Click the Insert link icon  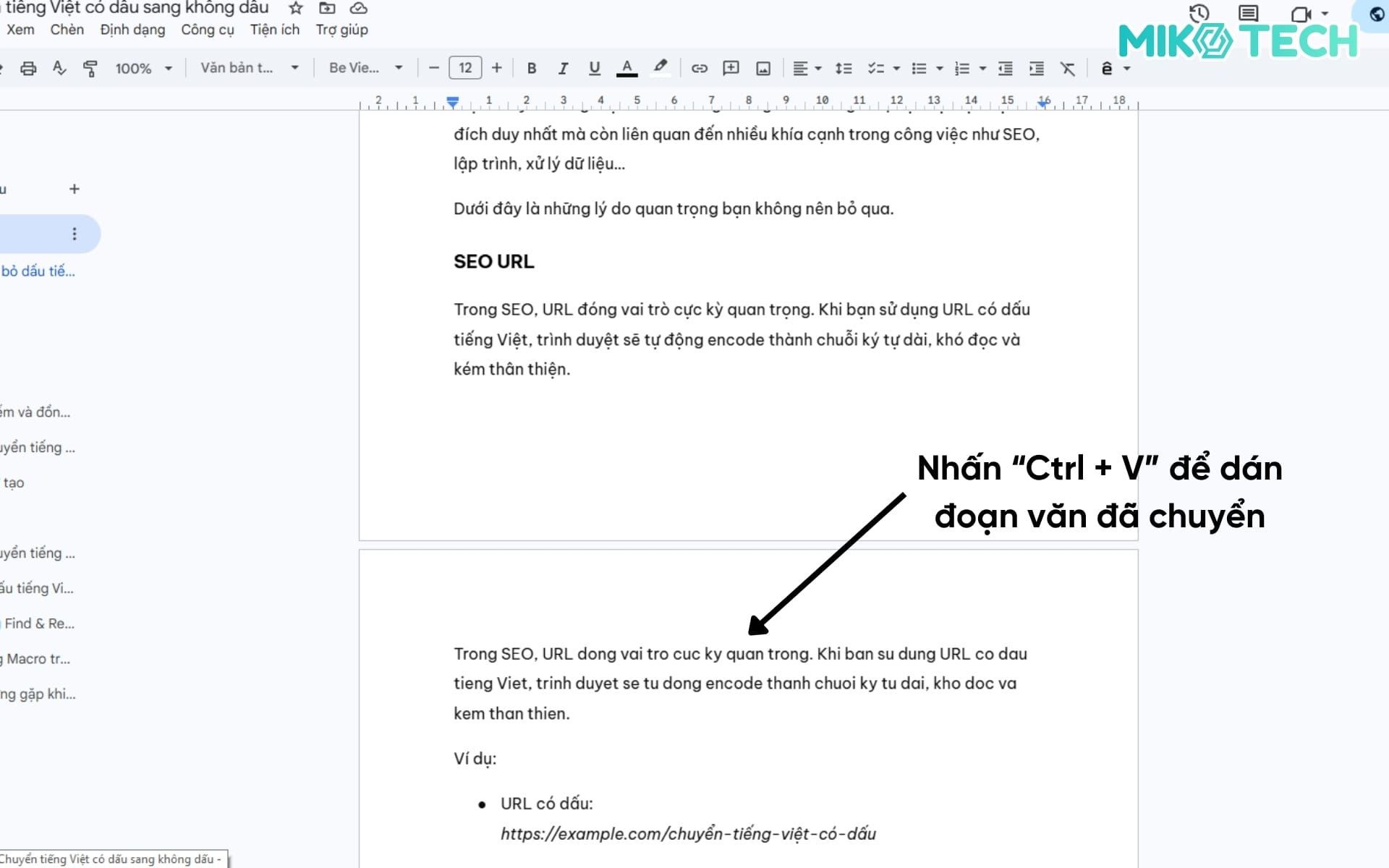(700, 68)
